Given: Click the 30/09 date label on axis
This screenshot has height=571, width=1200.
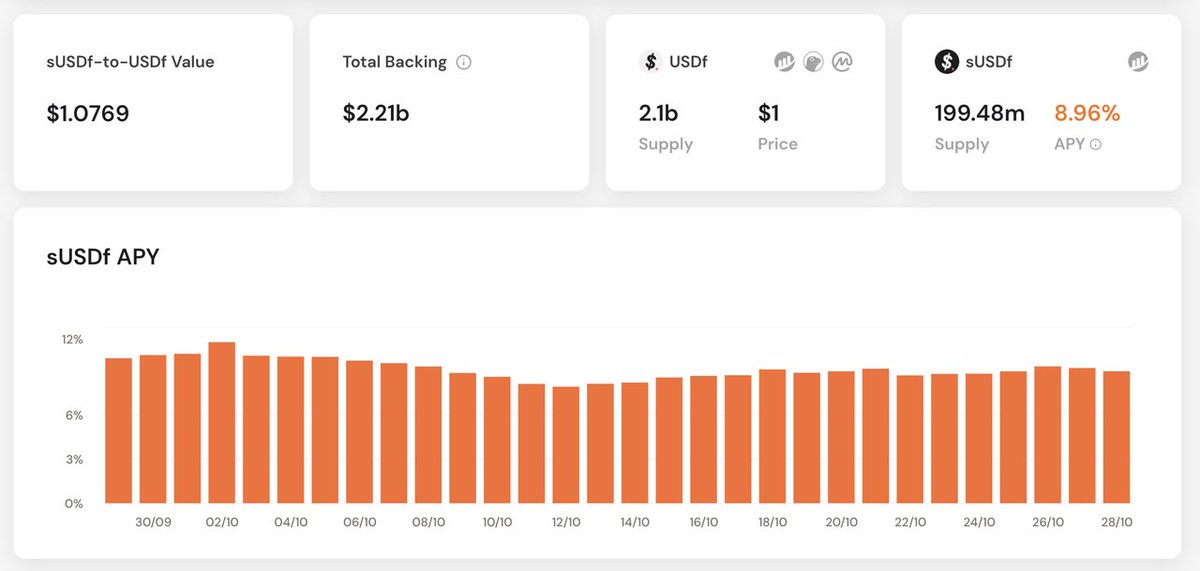Looking at the screenshot, I should (153, 522).
